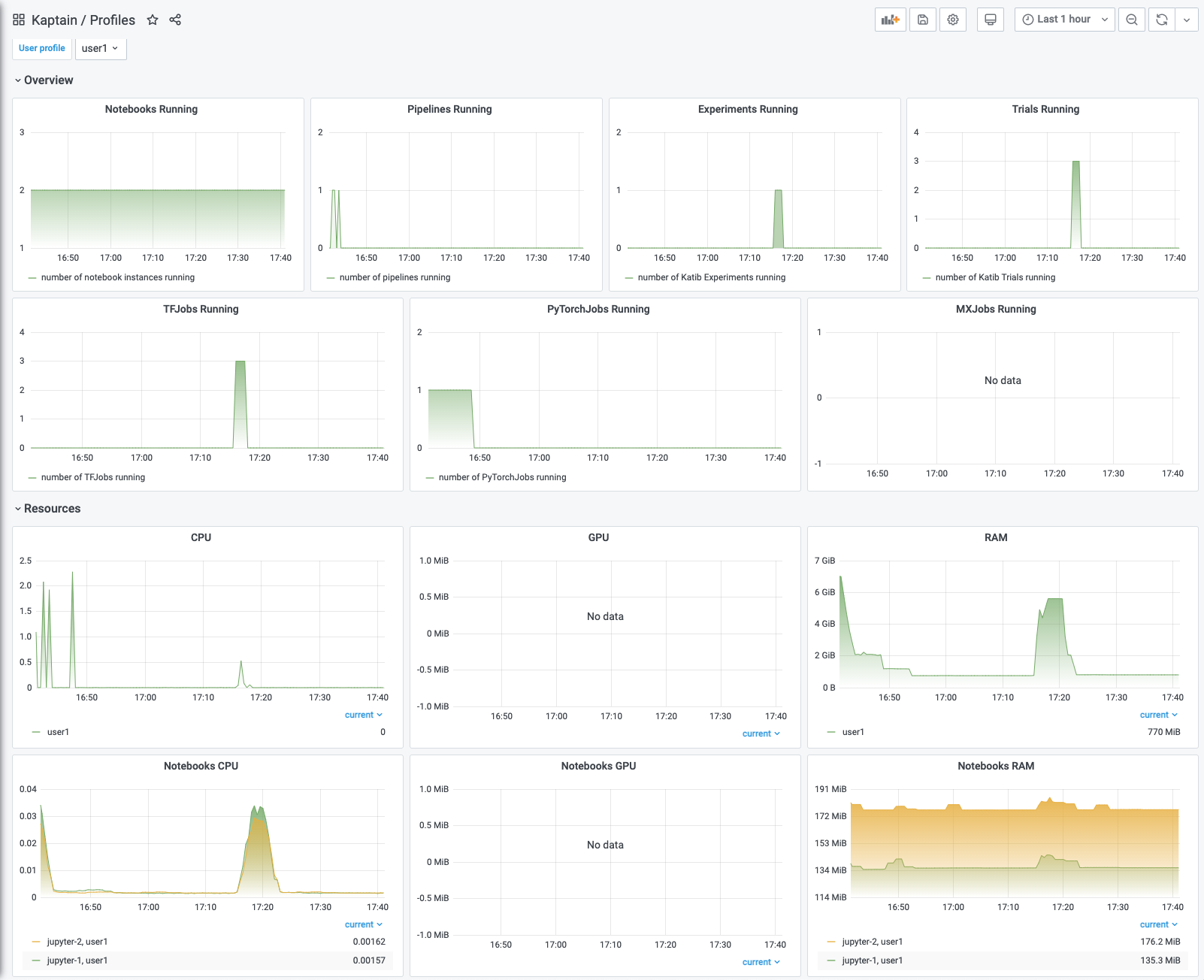Click the User profile label
Viewport: 1204px width, 980px height.
tap(42, 48)
